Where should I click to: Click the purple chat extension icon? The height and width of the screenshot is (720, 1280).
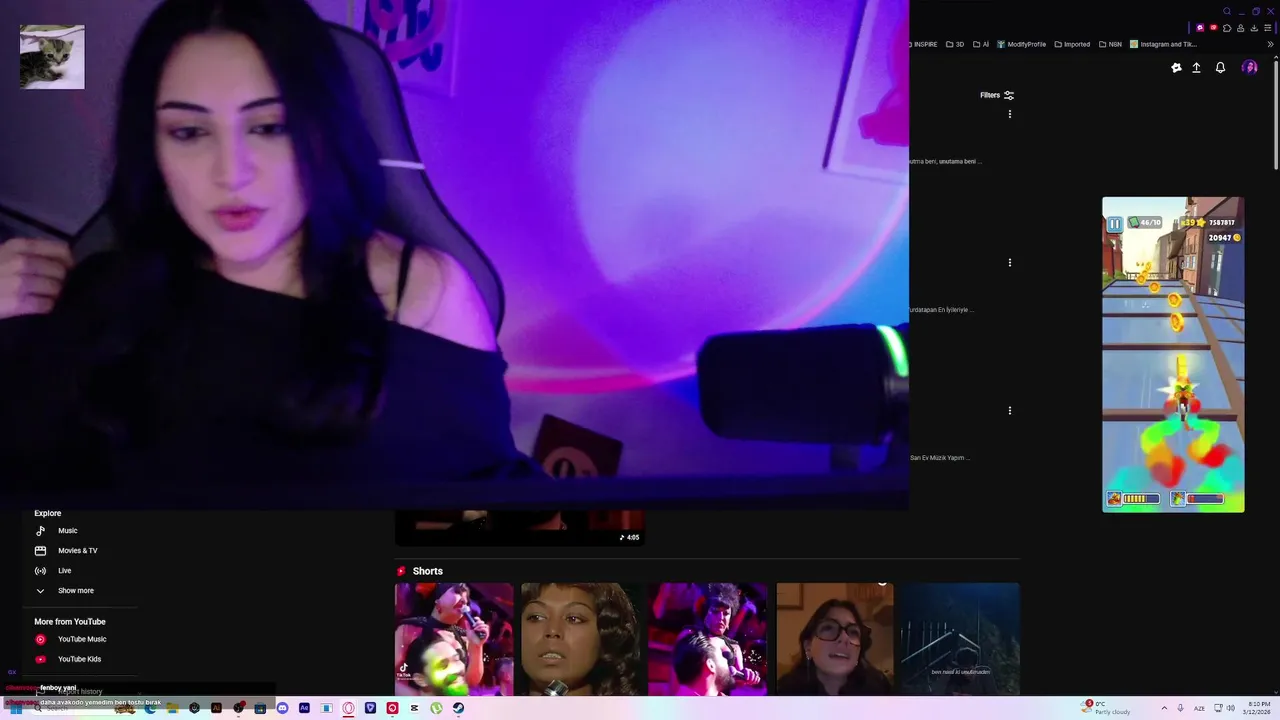point(1200,28)
